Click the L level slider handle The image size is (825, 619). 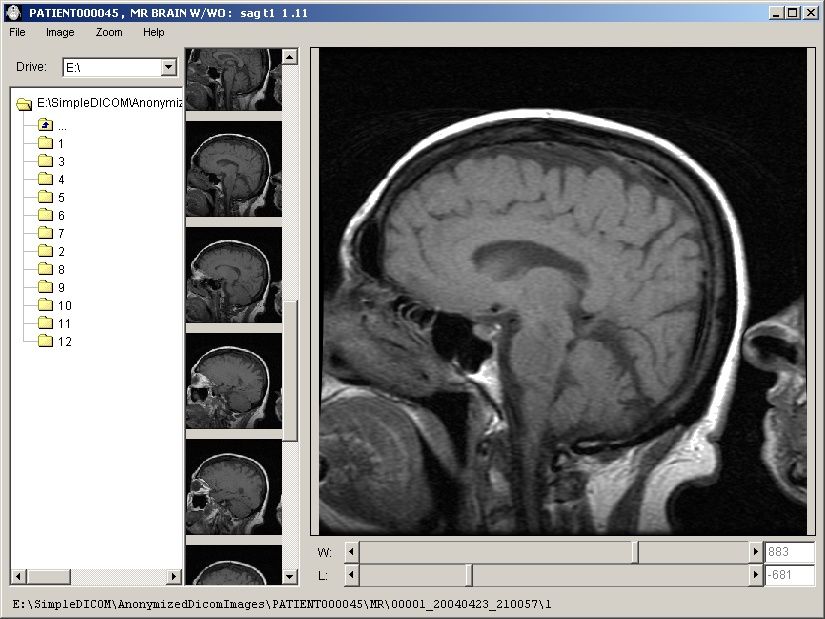pos(469,575)
